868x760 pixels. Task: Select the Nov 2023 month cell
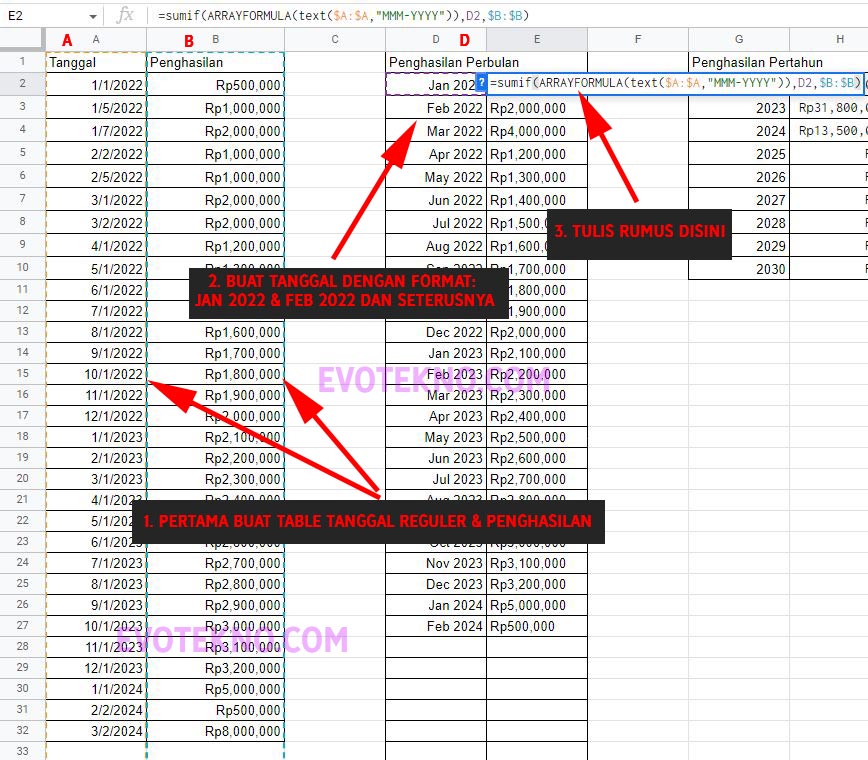tap(436, 563)
